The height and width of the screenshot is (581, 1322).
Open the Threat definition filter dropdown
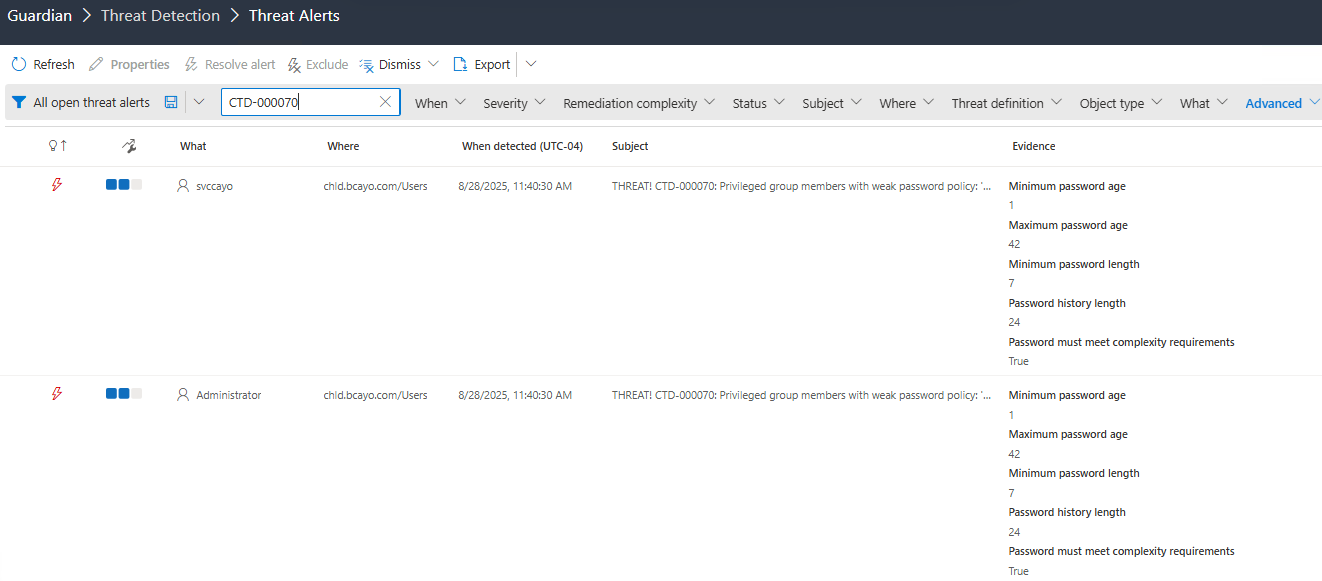click(1006, 103)
